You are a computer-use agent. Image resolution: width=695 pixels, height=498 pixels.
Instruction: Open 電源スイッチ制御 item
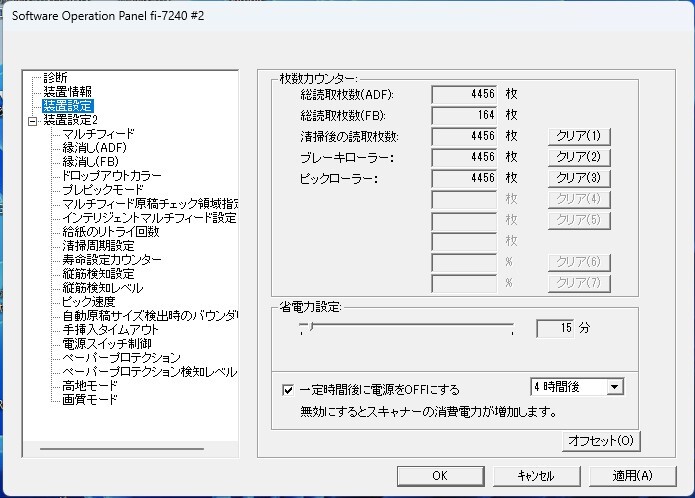(x=107, y=344)
